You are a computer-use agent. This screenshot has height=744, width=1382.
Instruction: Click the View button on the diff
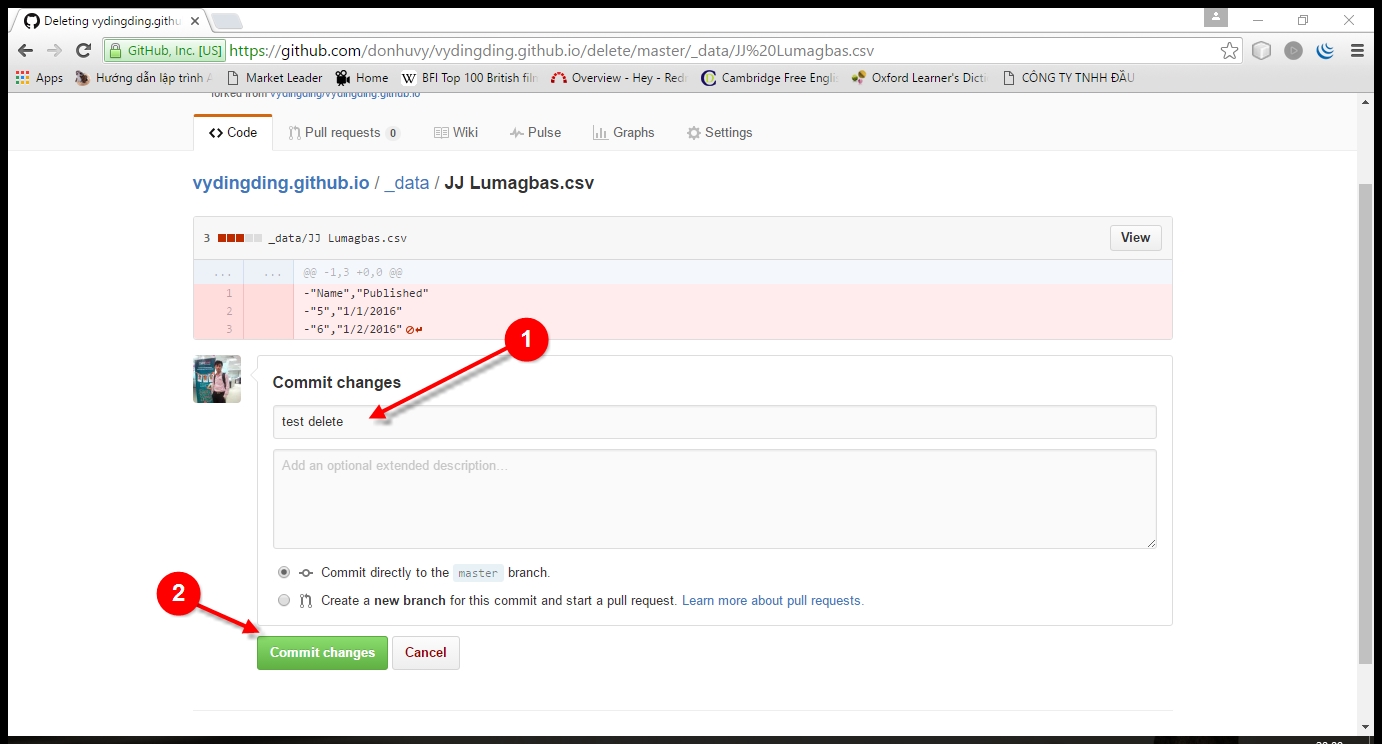point(1135,237)
